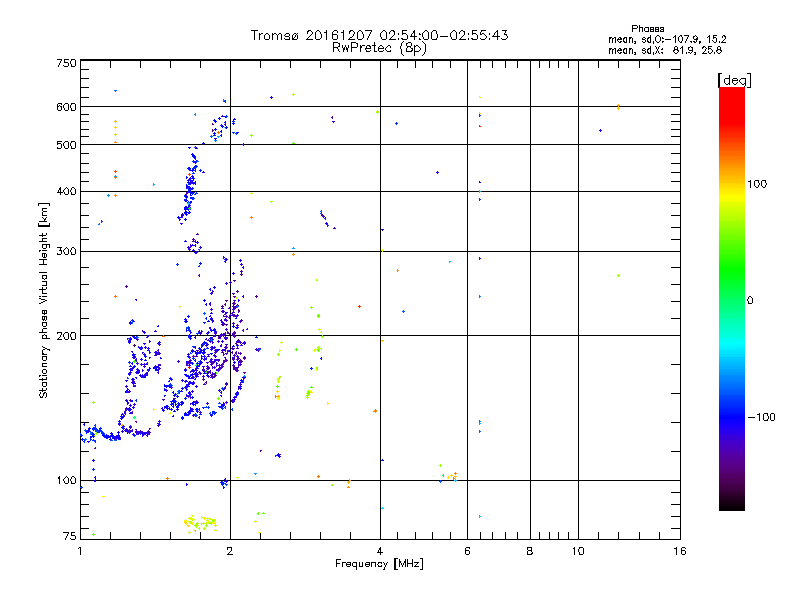This screenshot has height=600, width=800.
Task: Click the 'Phases' statistics heading
Action: coord(647,29)
